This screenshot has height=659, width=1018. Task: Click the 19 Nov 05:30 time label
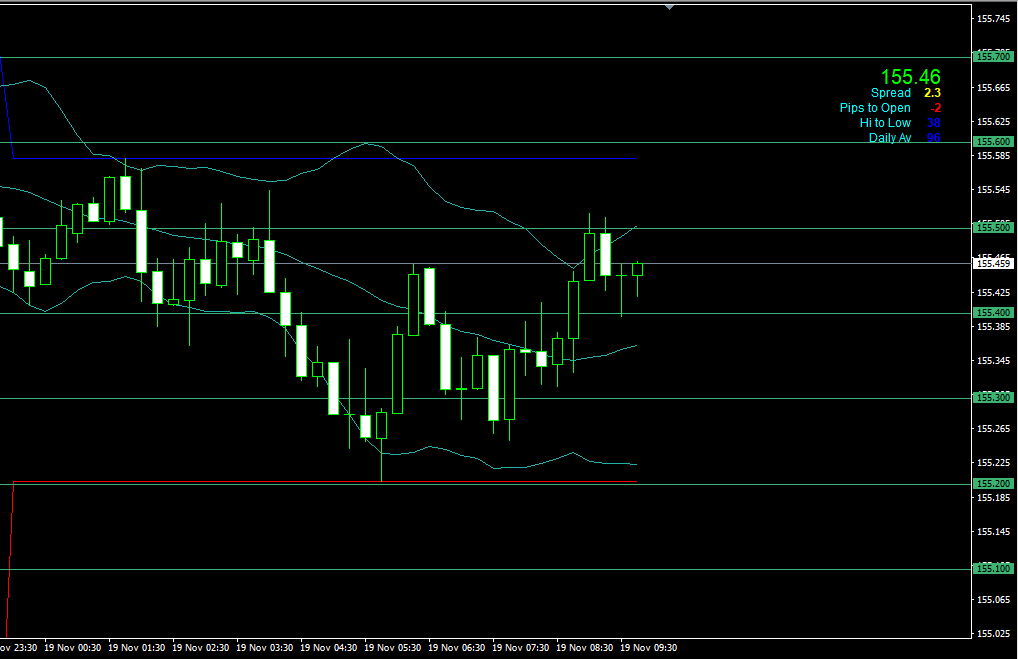397,648
